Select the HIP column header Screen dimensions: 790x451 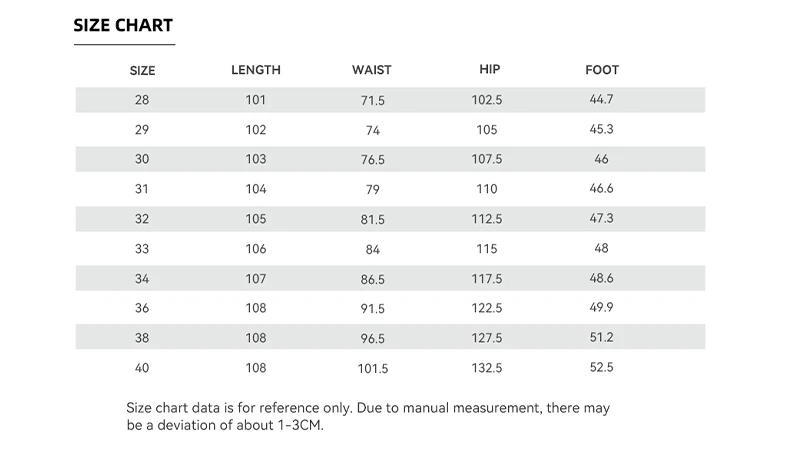coord(489,69)
